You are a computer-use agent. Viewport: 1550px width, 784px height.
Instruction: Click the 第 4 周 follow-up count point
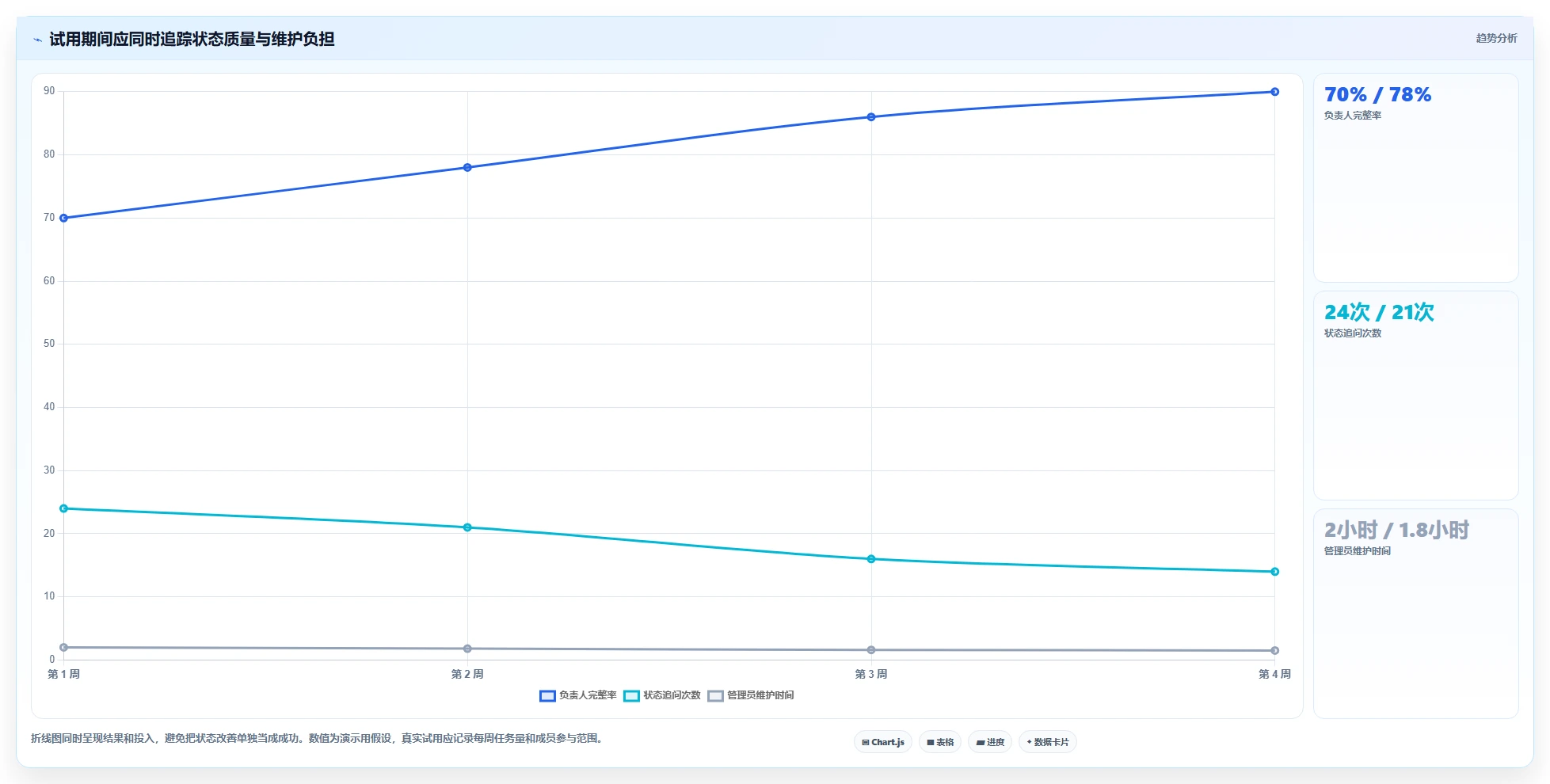pos(1274,572)
